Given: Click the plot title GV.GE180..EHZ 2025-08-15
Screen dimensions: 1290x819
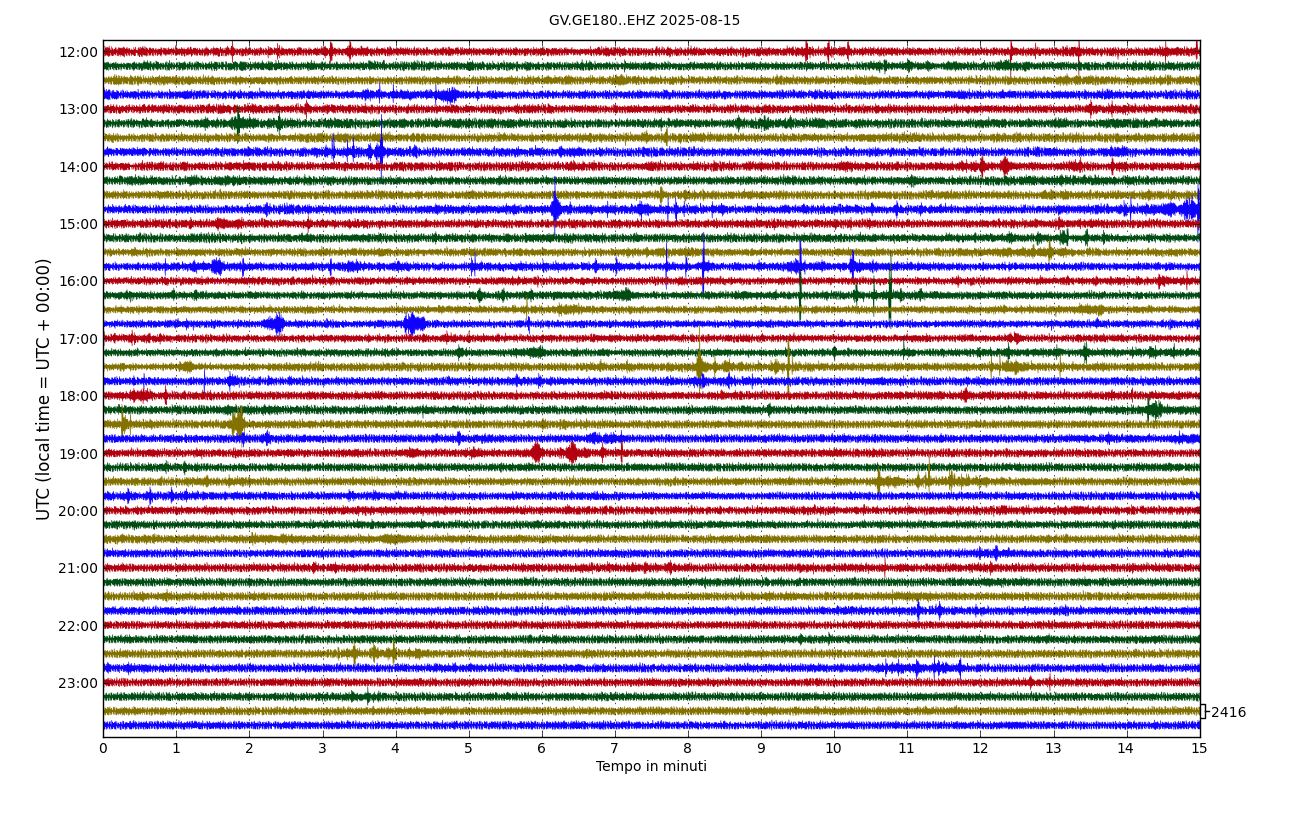Looking at the screenshot, I should pos(644,20).
